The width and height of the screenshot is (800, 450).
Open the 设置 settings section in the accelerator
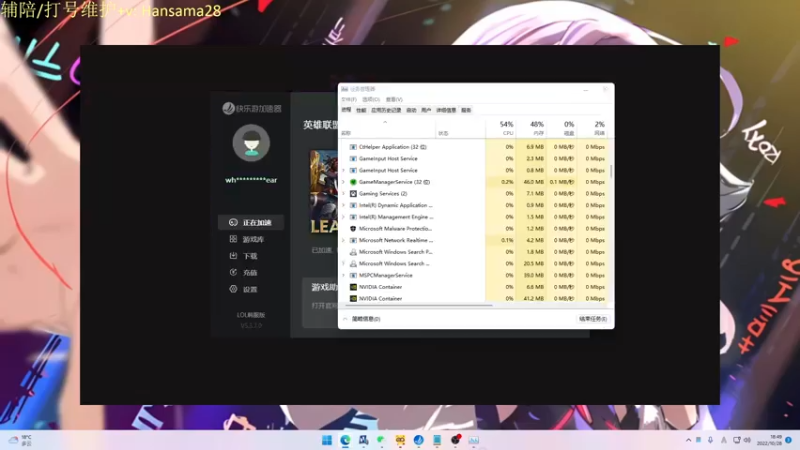[x=244, y=289]
